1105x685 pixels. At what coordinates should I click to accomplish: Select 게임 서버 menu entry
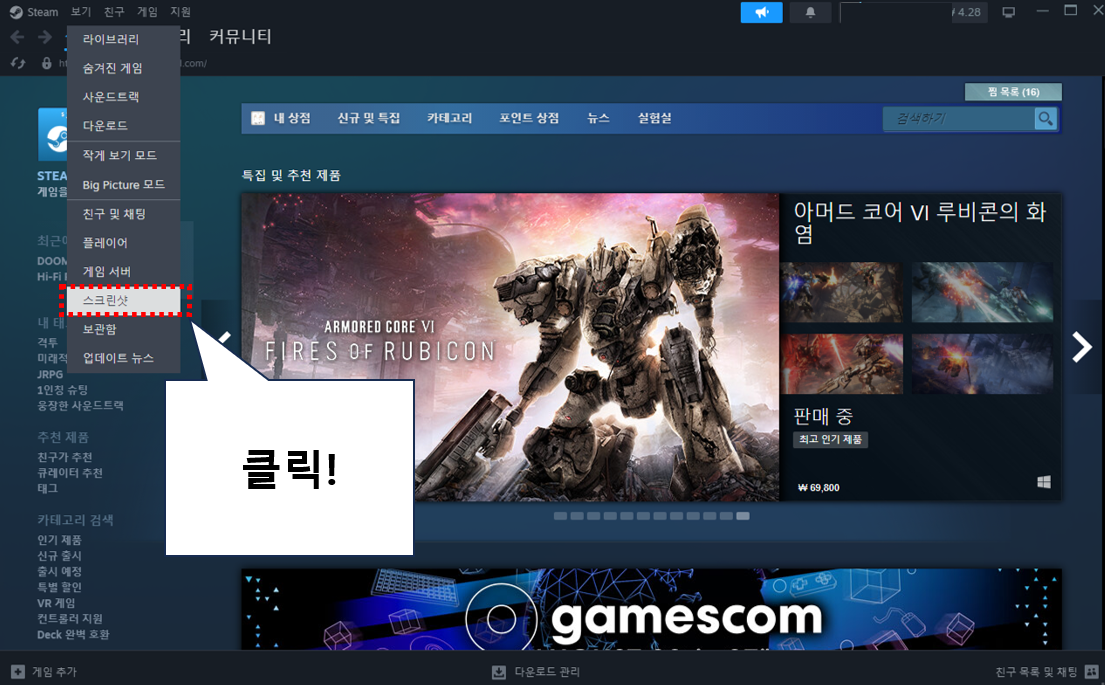point(124,271)
